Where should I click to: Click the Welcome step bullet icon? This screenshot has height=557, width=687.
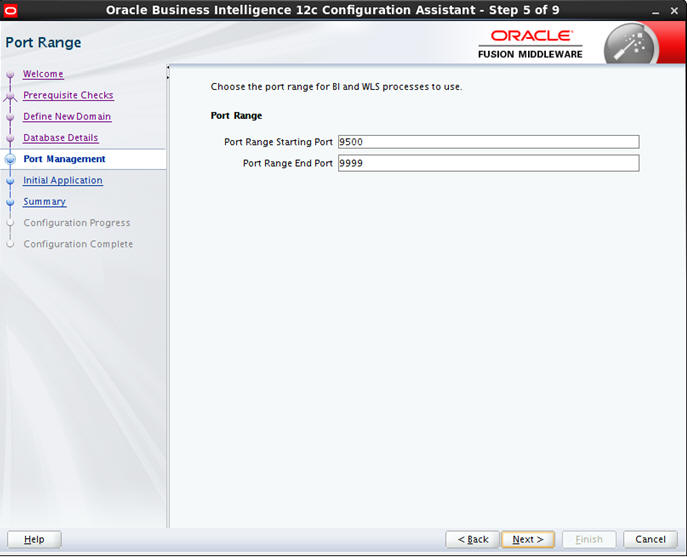[10, 75]
